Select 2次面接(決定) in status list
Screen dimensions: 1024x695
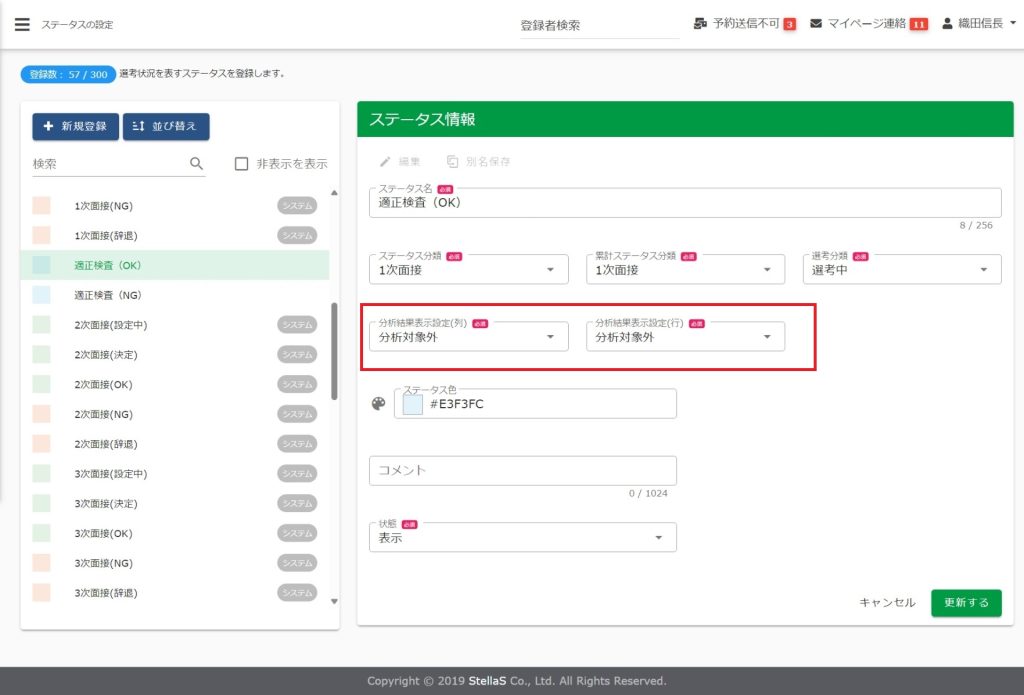coord(106,355)
